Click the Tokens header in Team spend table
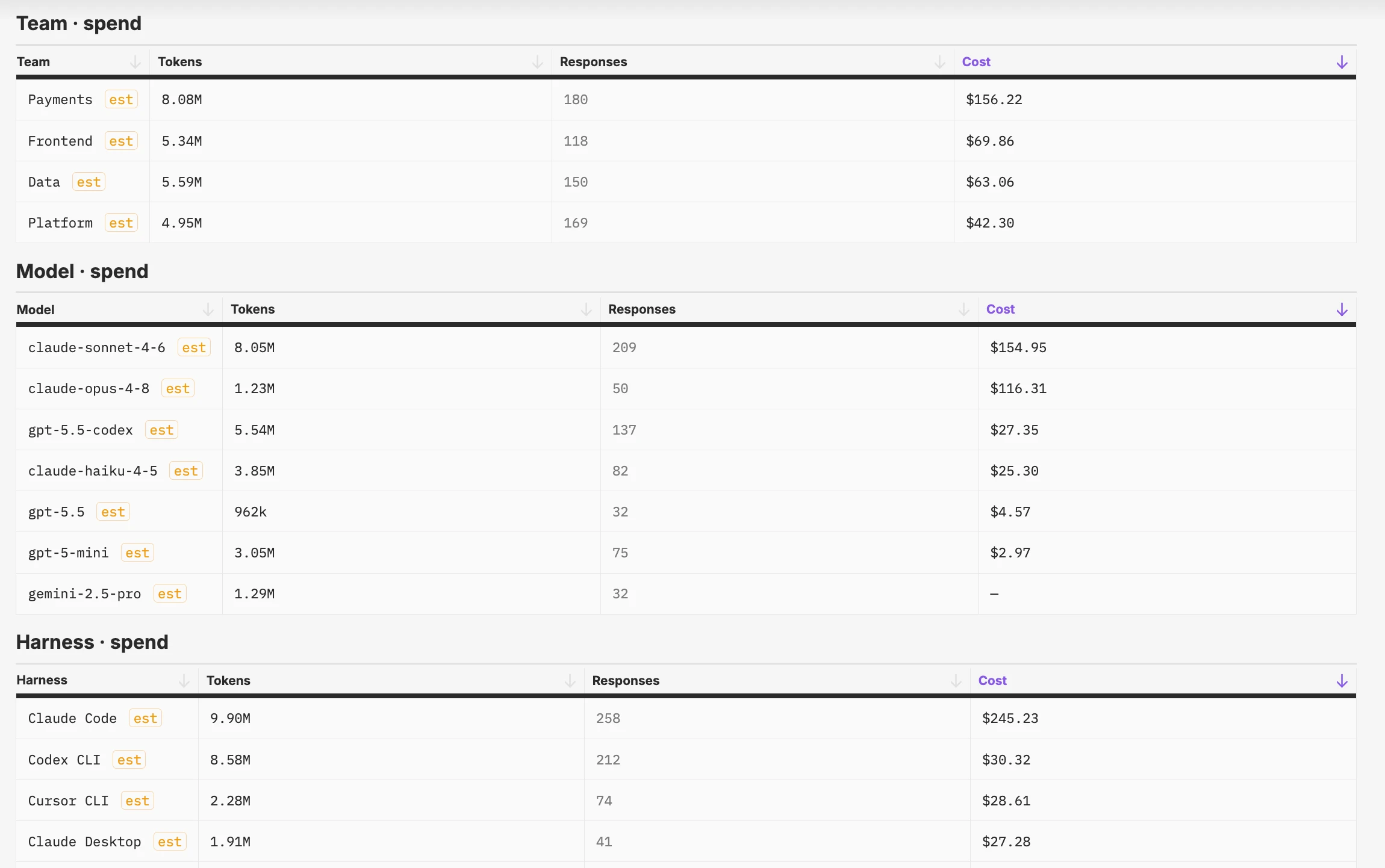 180,62
